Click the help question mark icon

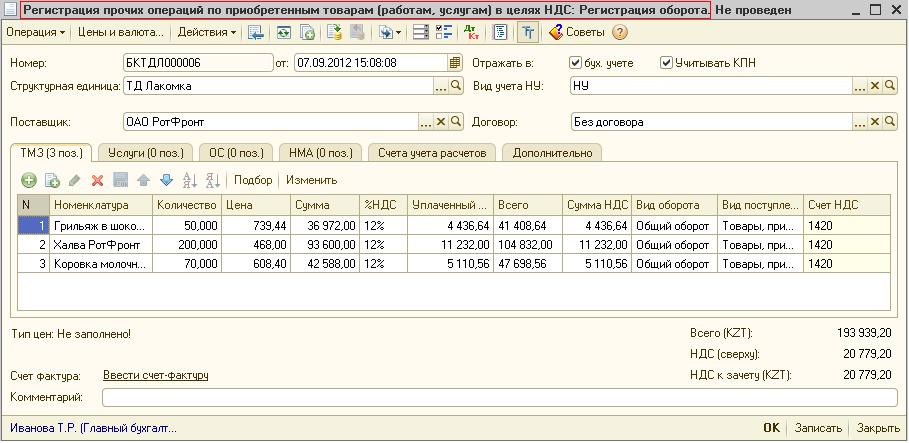click(x=620, y=32)
